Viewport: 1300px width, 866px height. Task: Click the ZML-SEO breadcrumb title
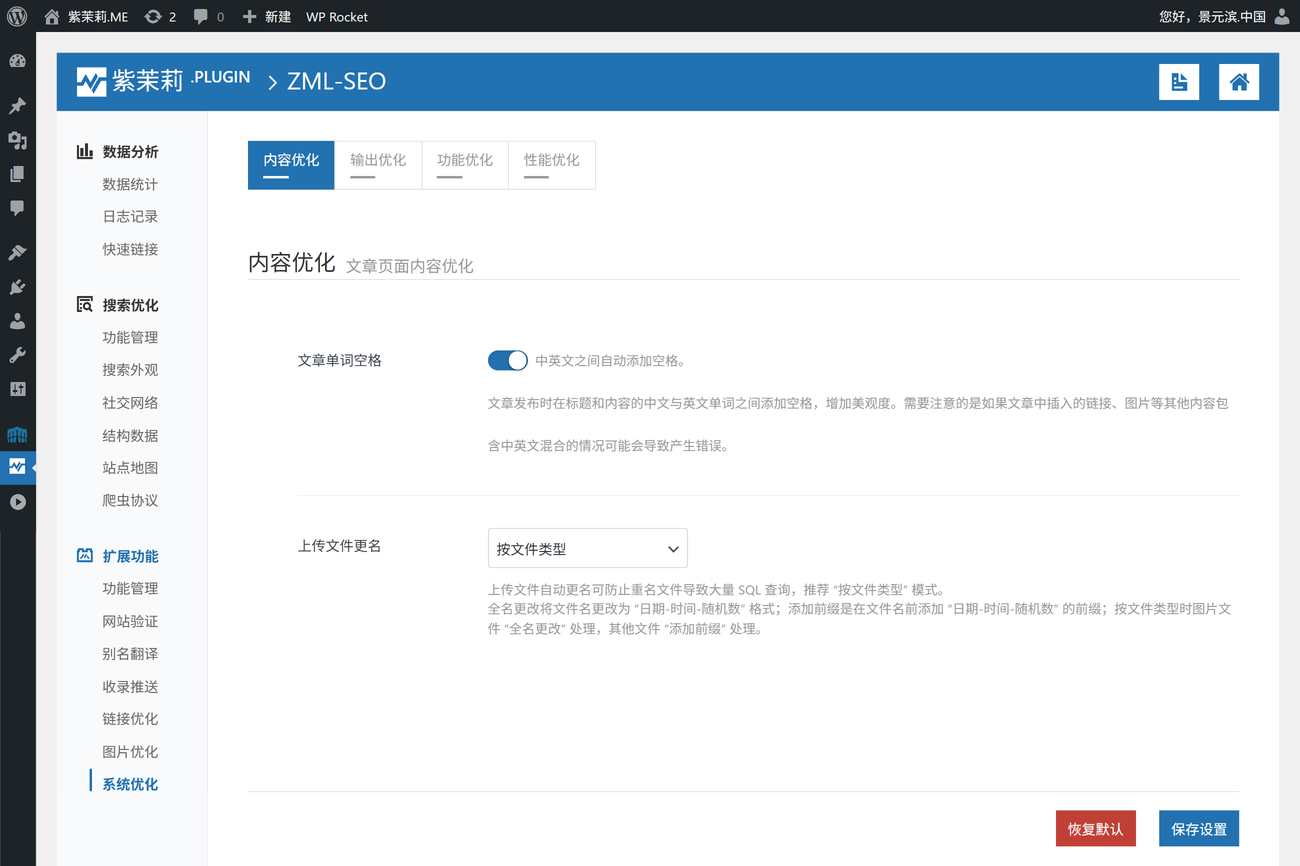336,82
